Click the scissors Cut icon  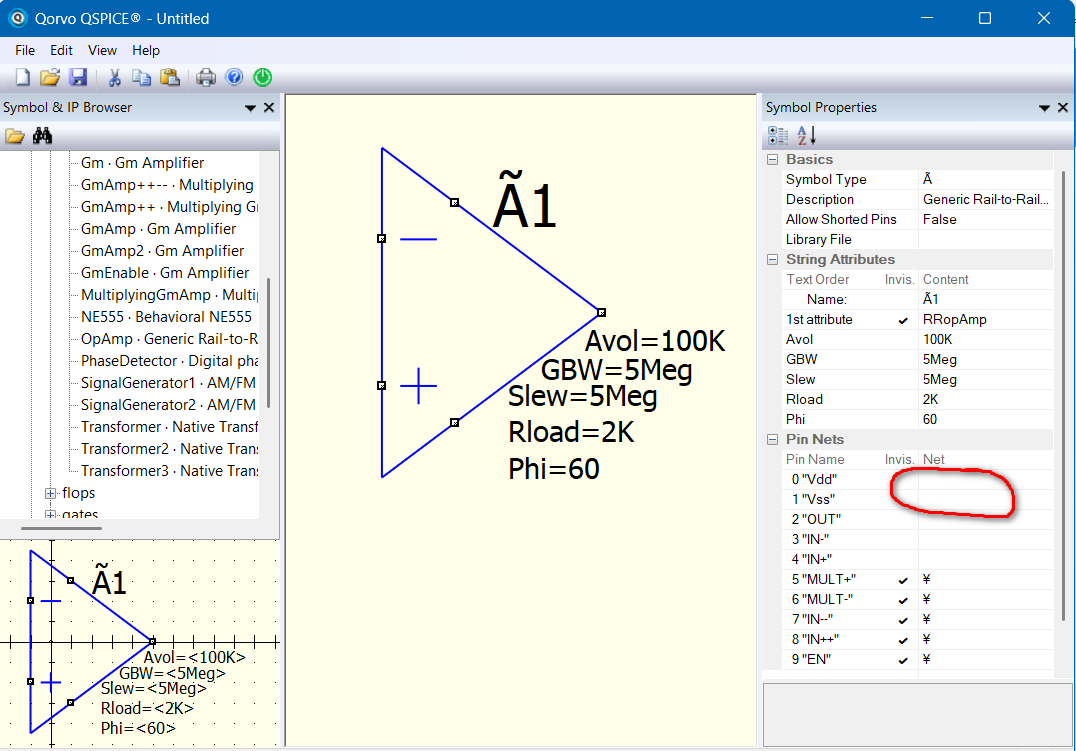pyautogui.click(x=115, y=78)
